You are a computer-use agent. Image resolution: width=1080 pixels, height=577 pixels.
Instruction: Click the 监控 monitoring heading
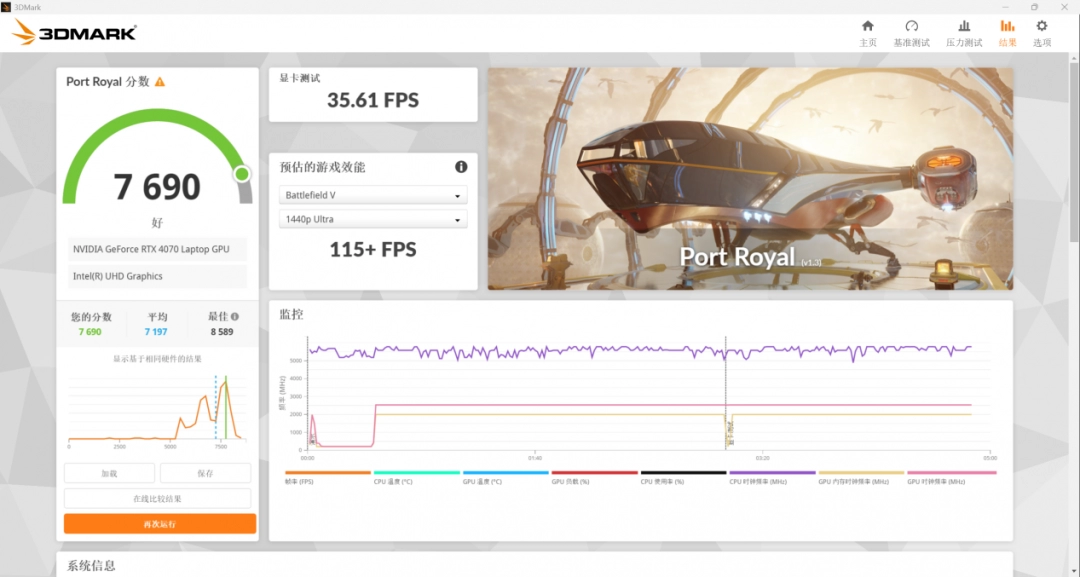click(291, 314)
